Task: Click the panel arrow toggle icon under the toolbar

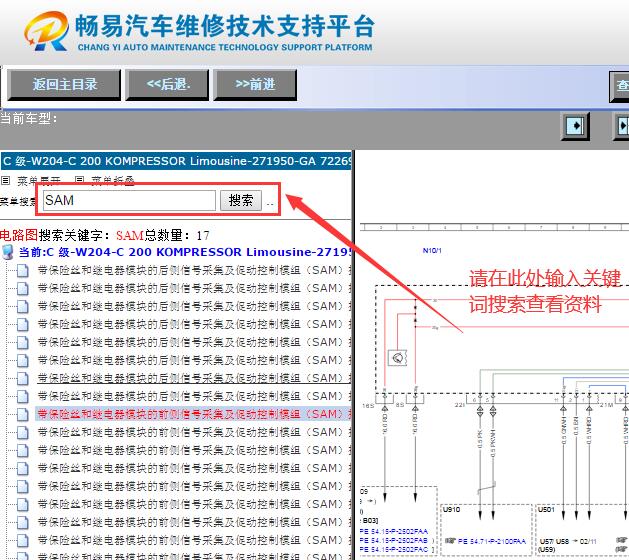Action: (575, 126)
